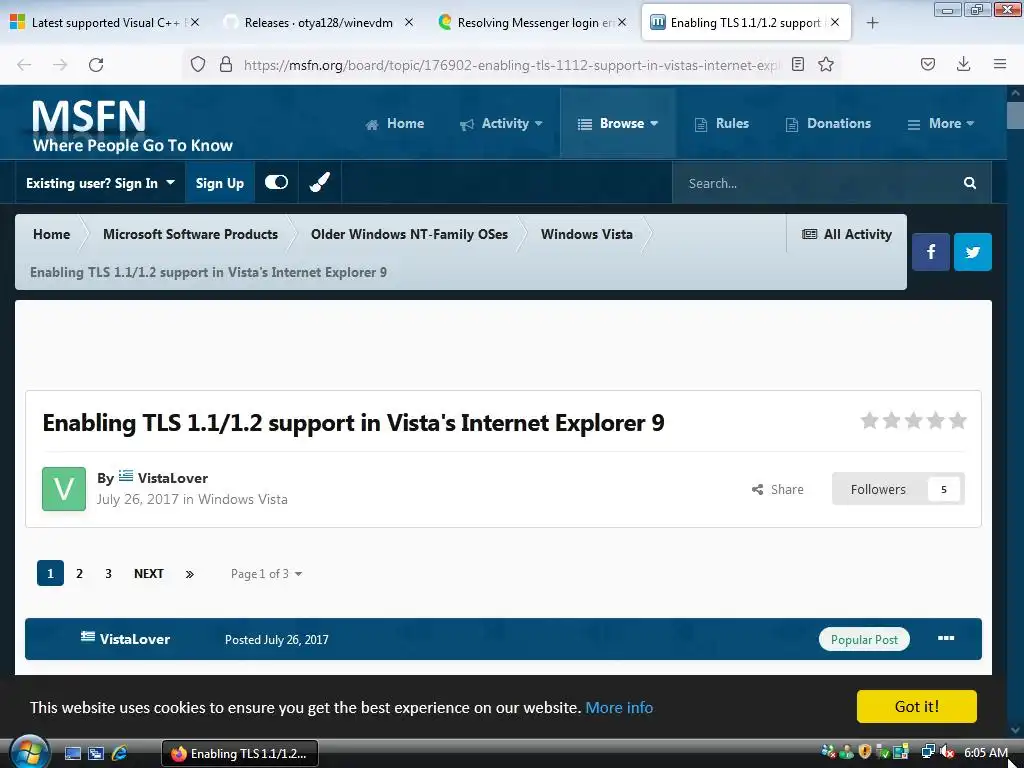Open tracking protection shield icon
Screen dimensions: 1024x768
198,64
